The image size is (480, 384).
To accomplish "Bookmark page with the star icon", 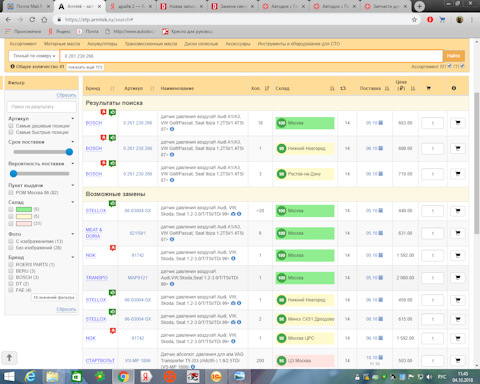I will coord(414,20).
